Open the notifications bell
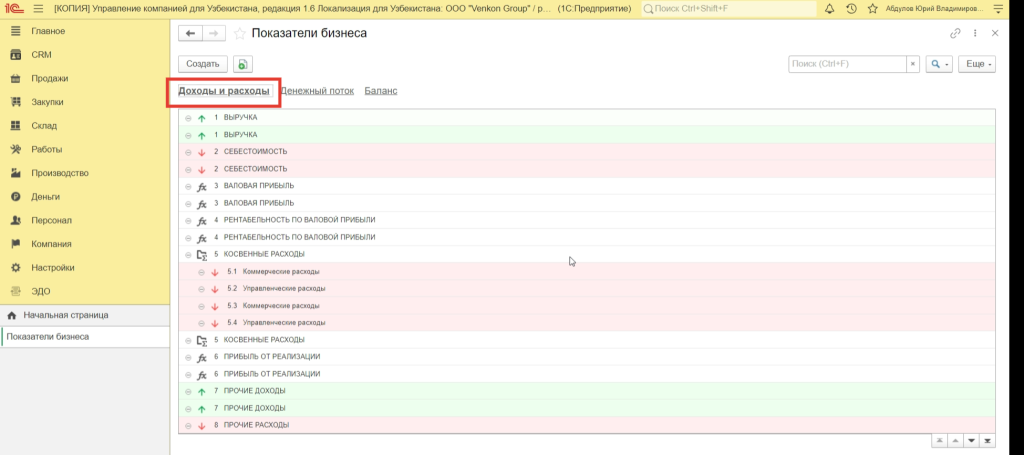 tap(829, 8)
